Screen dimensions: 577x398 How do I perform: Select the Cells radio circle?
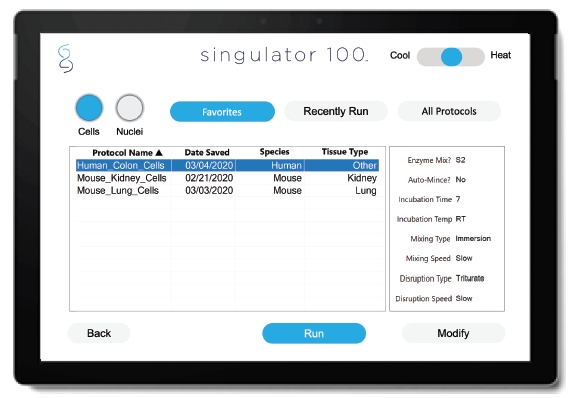(x=89, y=108)
